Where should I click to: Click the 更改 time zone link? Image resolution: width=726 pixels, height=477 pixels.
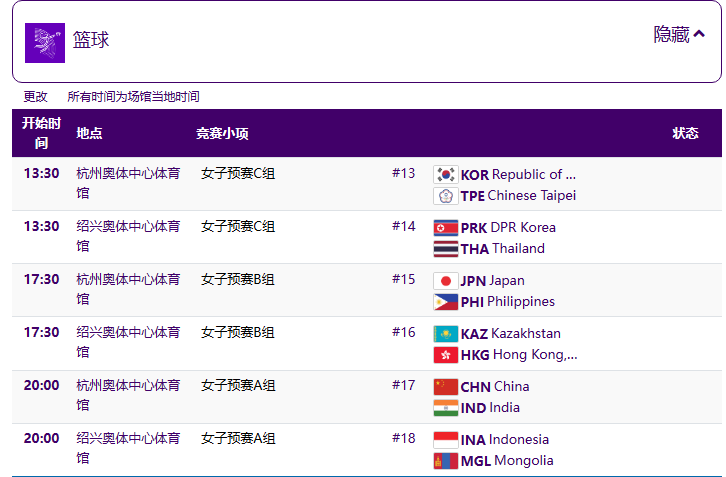(36, 97)
